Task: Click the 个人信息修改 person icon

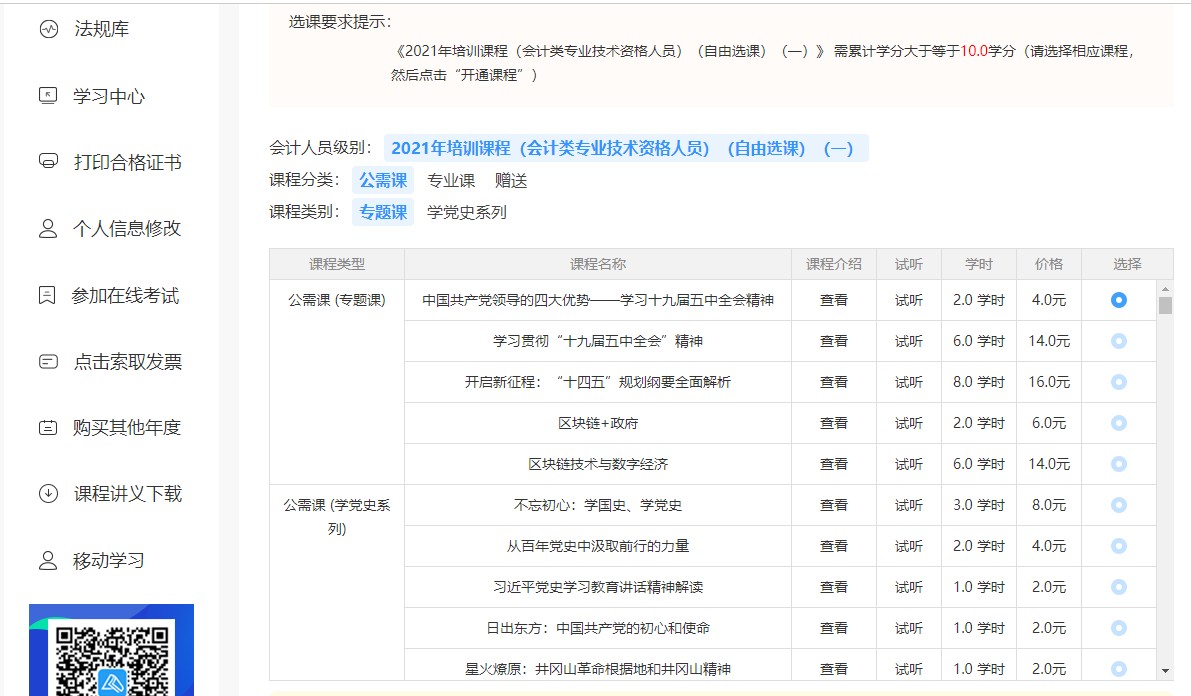Action: 48,229
